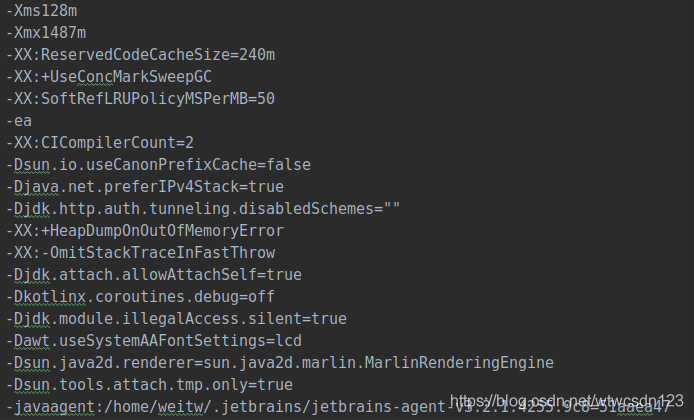
Task: Click the preferIPv4Stack=true line
Action: pyautogui.click(x=145, y=187)
